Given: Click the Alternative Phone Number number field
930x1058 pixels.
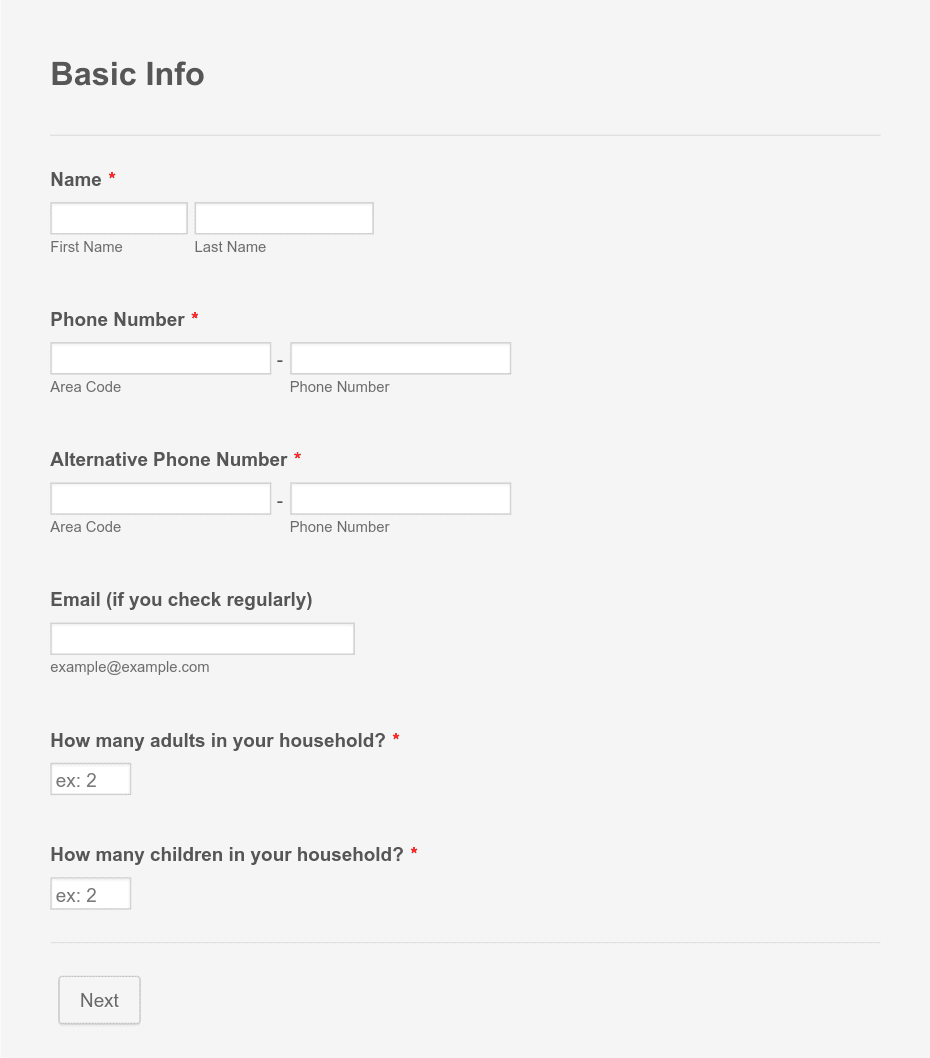Looking at the screenshot, I should point(401,499).
